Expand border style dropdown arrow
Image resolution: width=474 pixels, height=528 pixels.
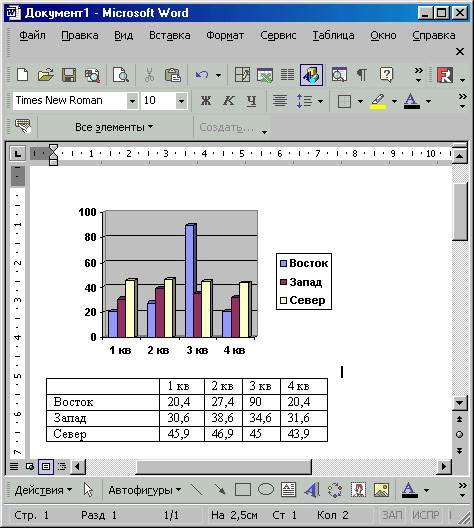[x=360, y=101]
